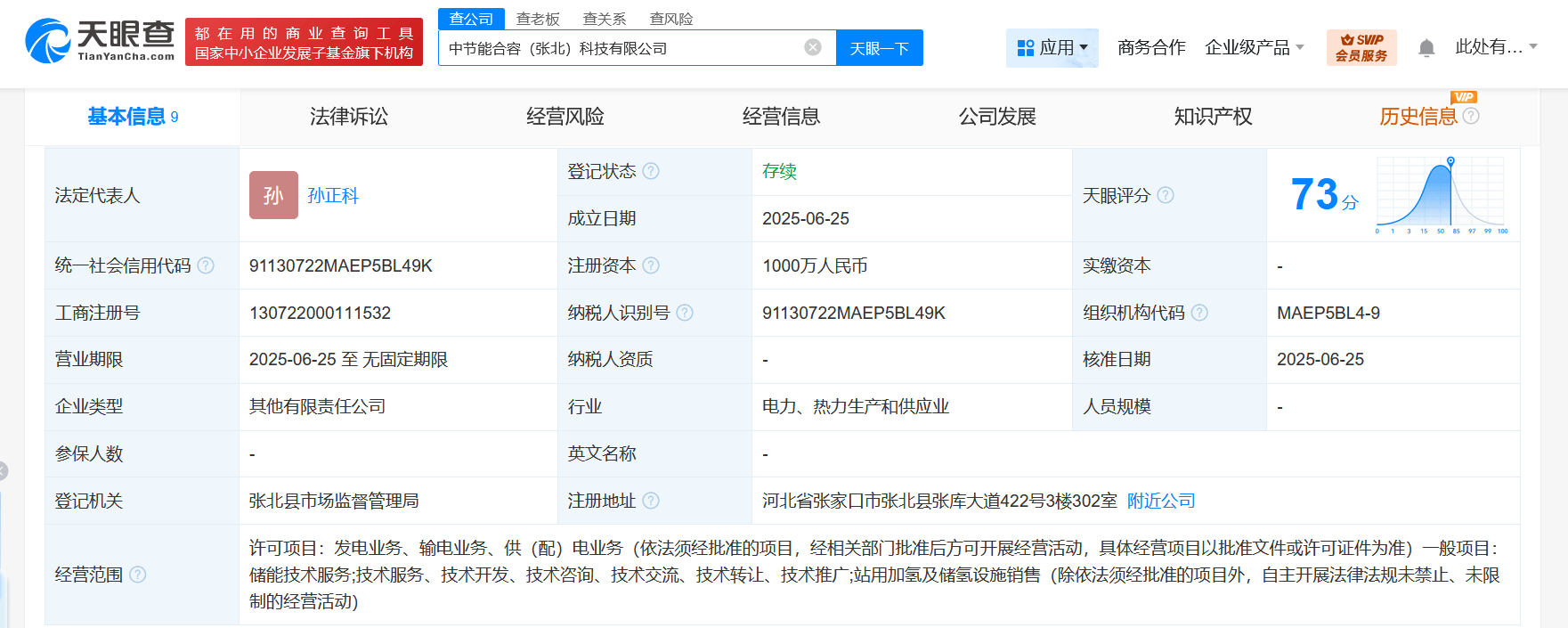Select the 查风险 search tab

(671, 19)
